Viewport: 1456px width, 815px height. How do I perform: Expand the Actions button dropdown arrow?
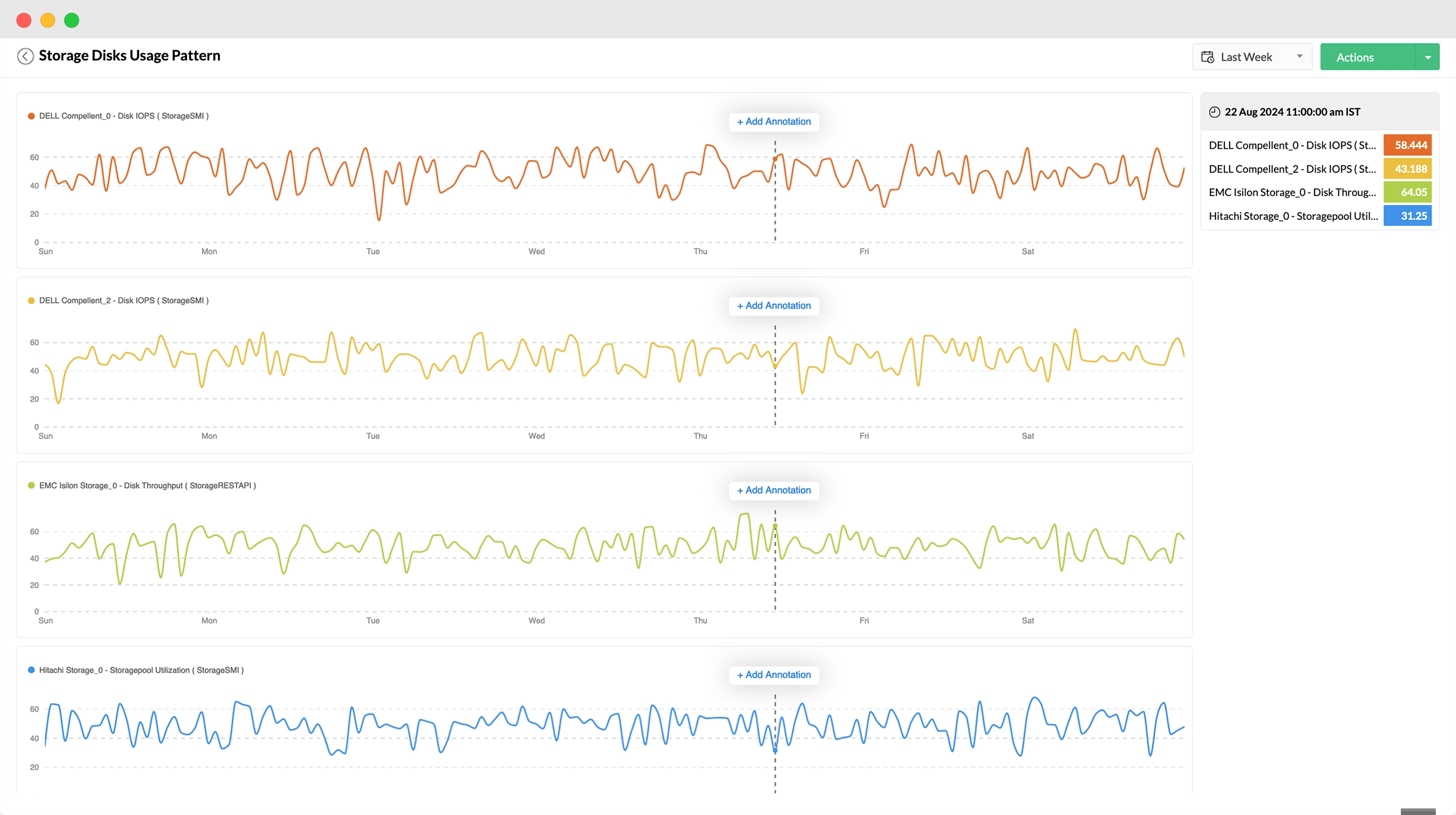[1427, 57]
